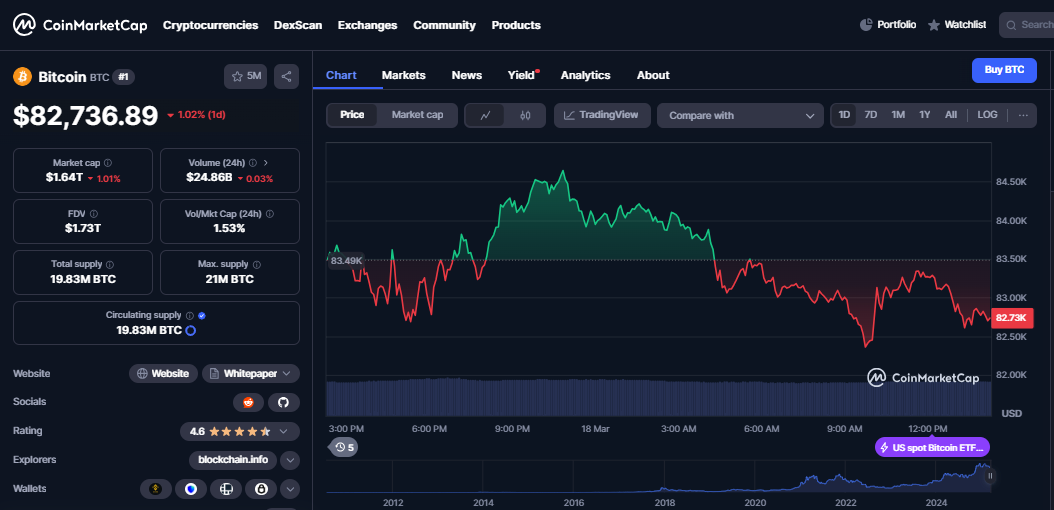Open the About tab
This screenshot has height=510, width=1054.
(x=653, y=75)
